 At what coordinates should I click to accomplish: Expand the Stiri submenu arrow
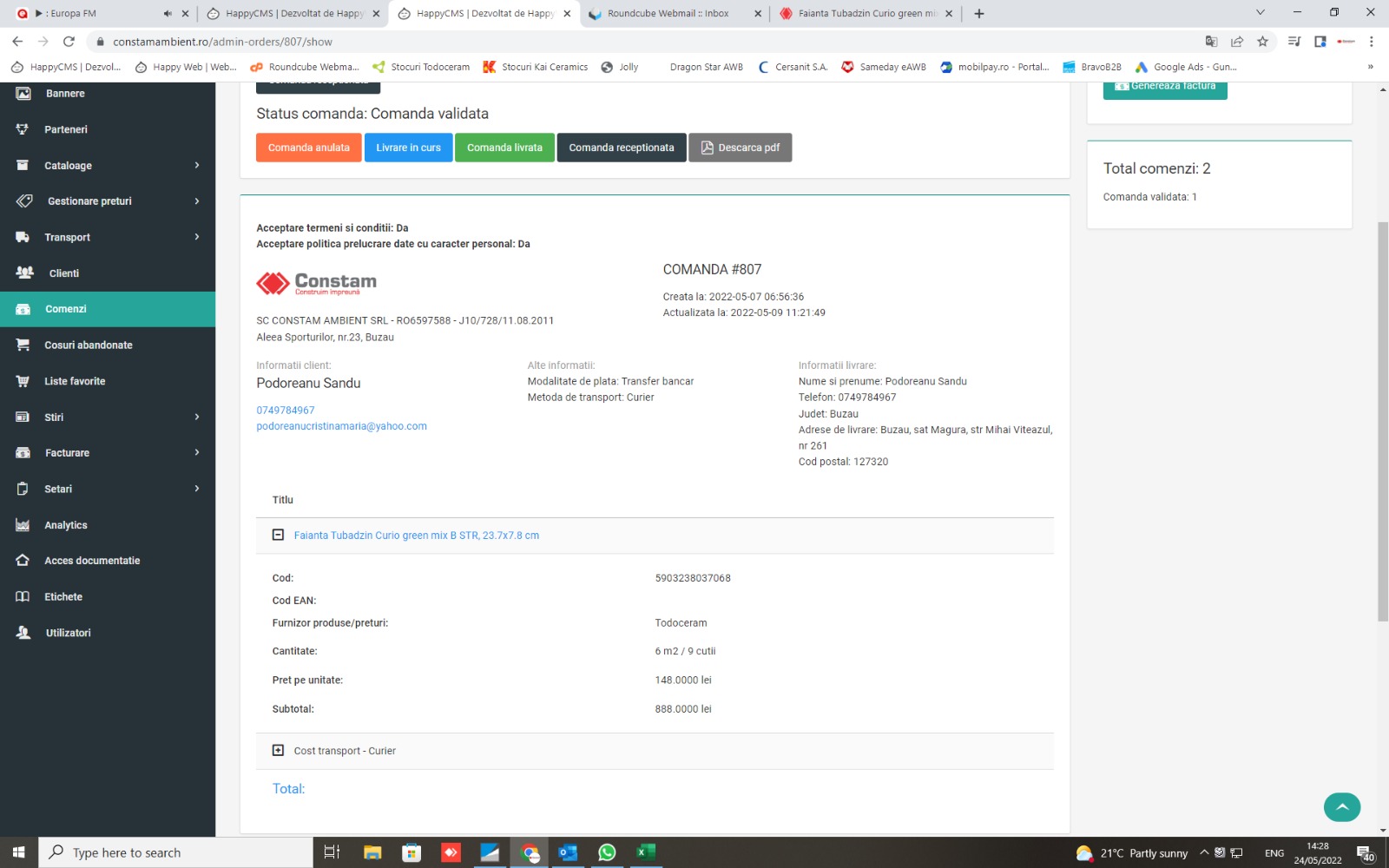click(197, 417)
